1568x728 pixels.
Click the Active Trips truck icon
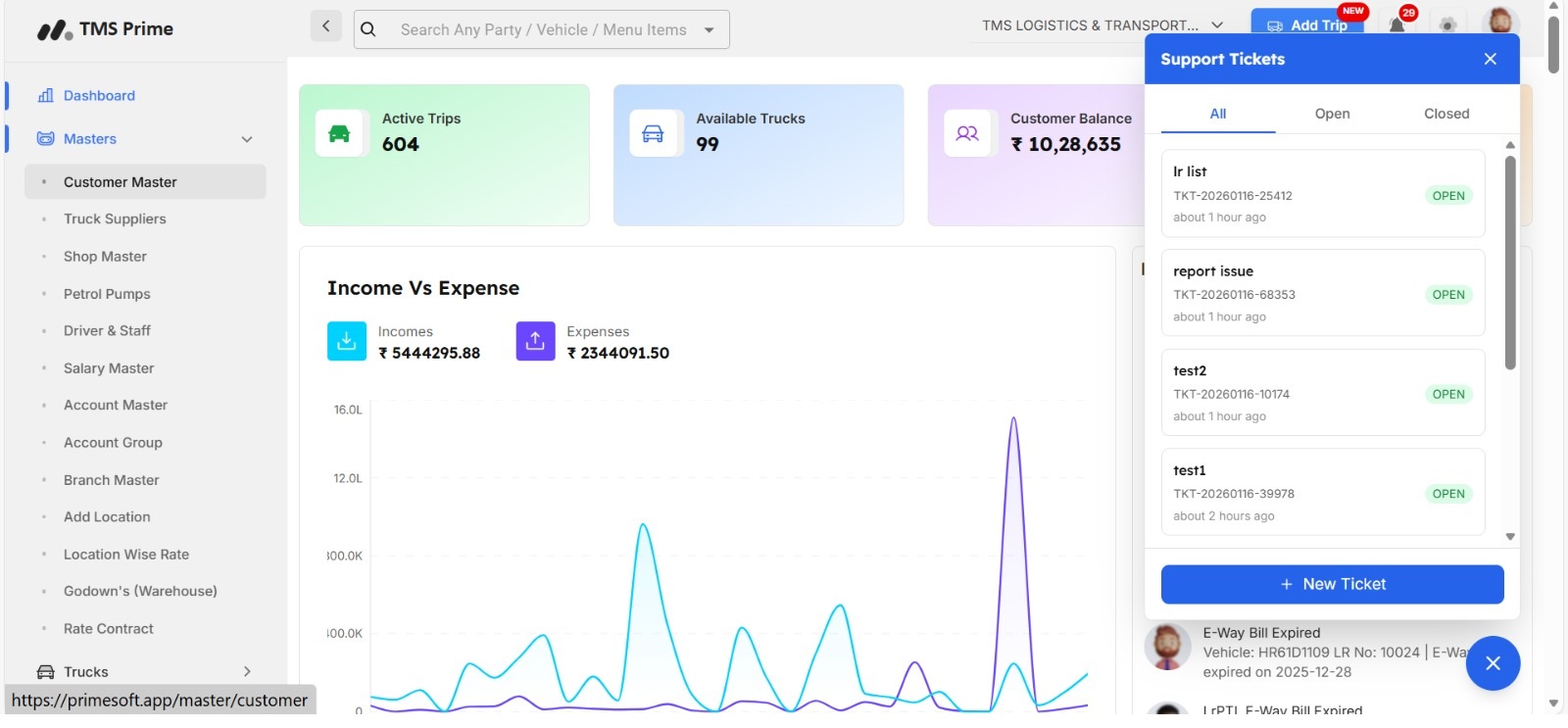pos(339,134)
